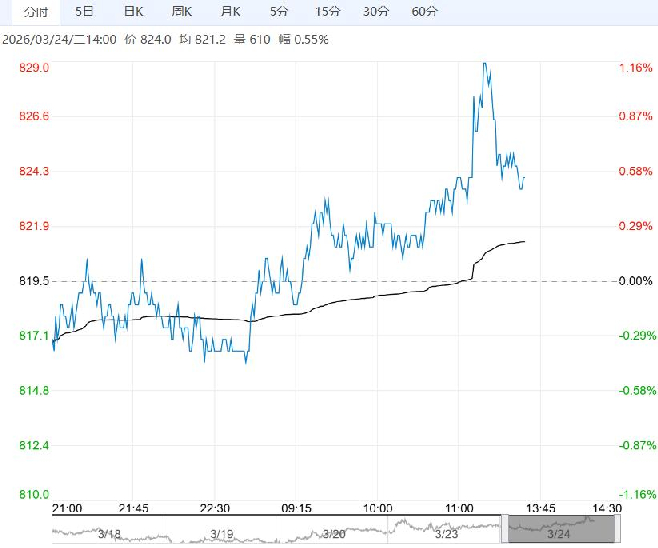Choose the 30分 interval tab
The height and width of the screenshot is (548, 658).
[x=376, y=12]
